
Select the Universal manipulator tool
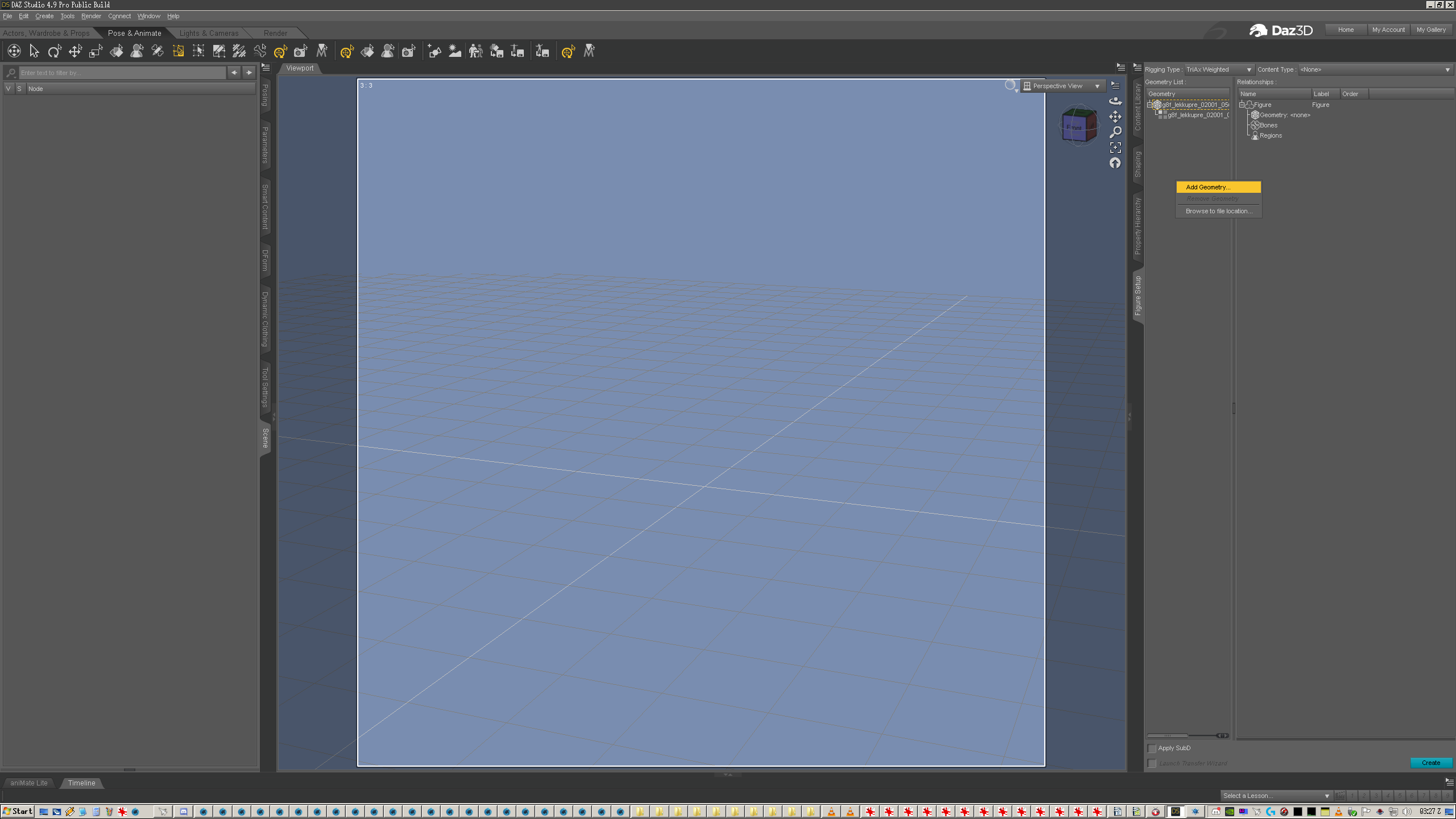pyautogui.click(x=14, y=52)
